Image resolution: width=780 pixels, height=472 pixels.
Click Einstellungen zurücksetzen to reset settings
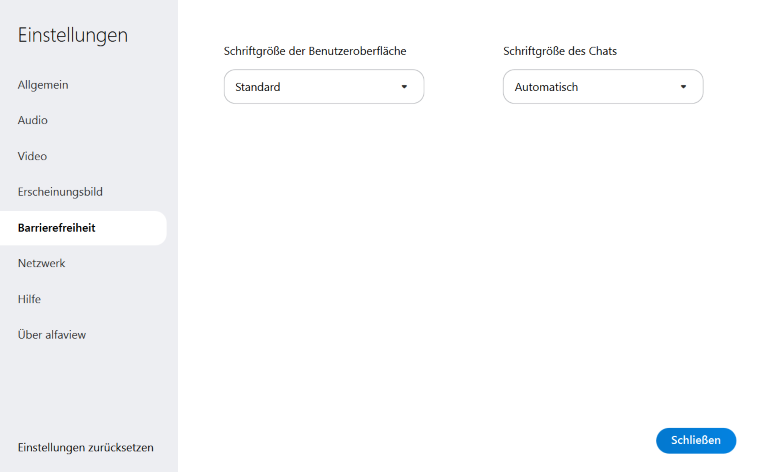[x=86, y=448]
